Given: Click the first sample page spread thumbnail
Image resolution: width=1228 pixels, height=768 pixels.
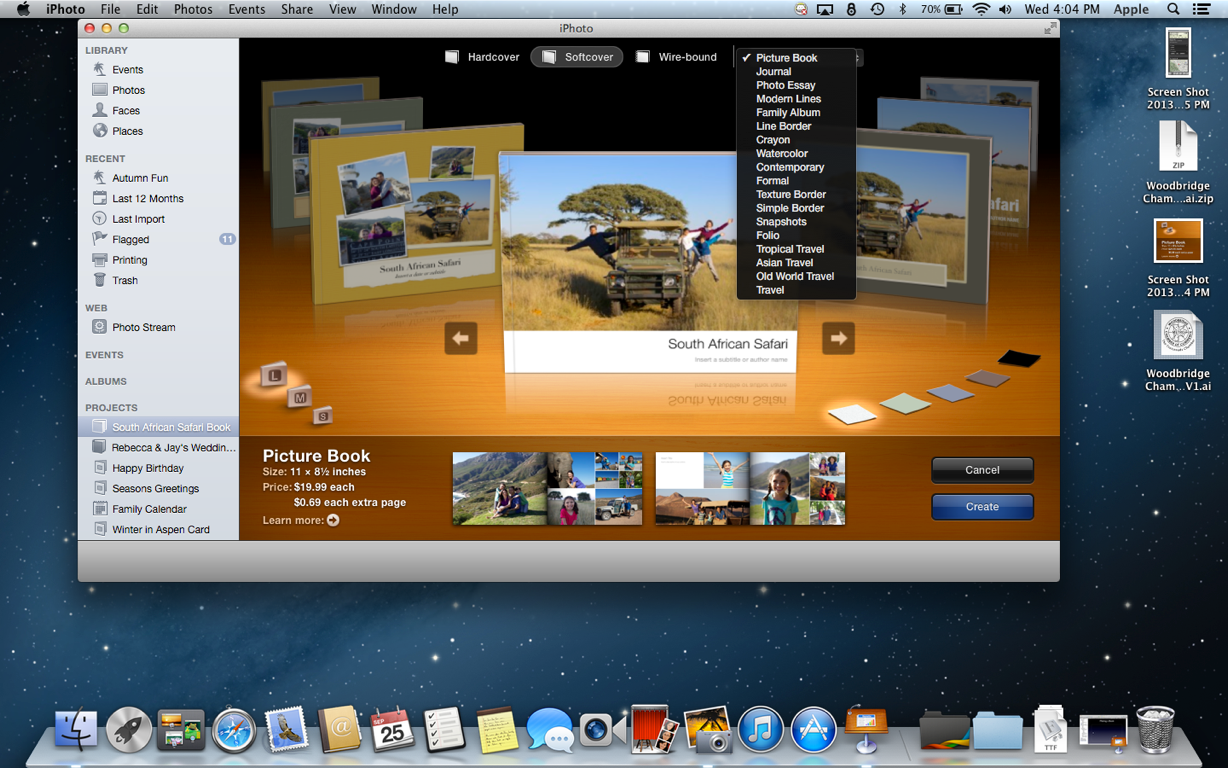Looking at the screenshot, I should [x=548, y=488].
